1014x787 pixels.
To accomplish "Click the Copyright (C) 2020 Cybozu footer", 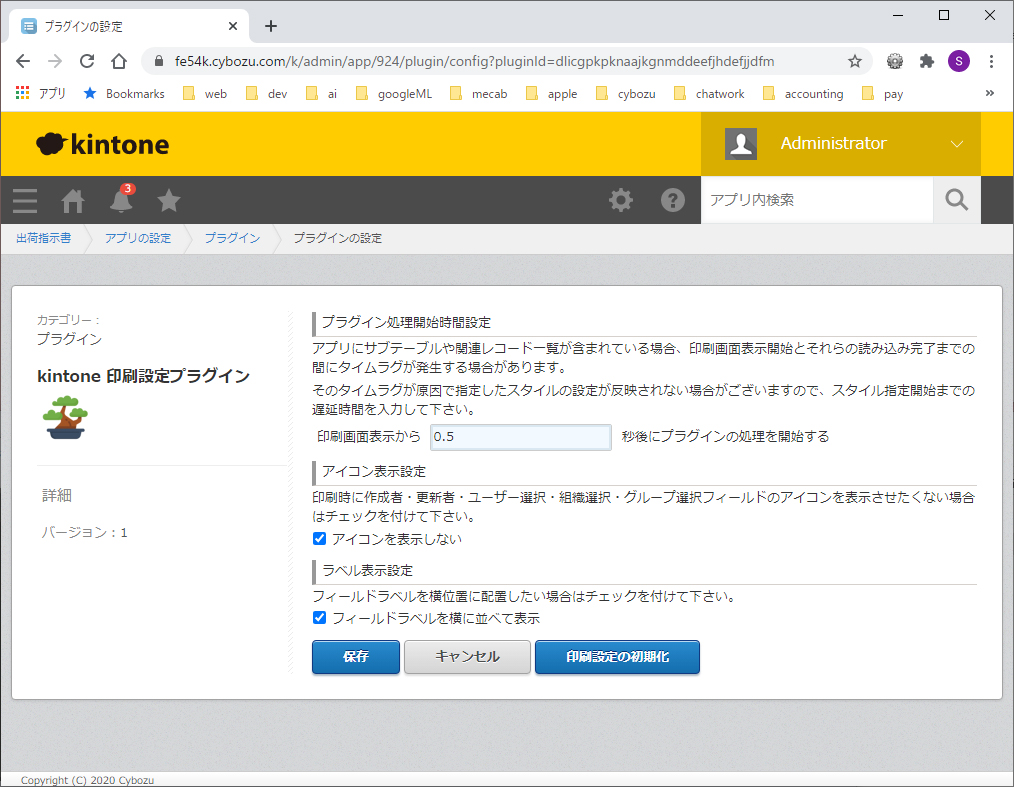I will click(87, 780).
